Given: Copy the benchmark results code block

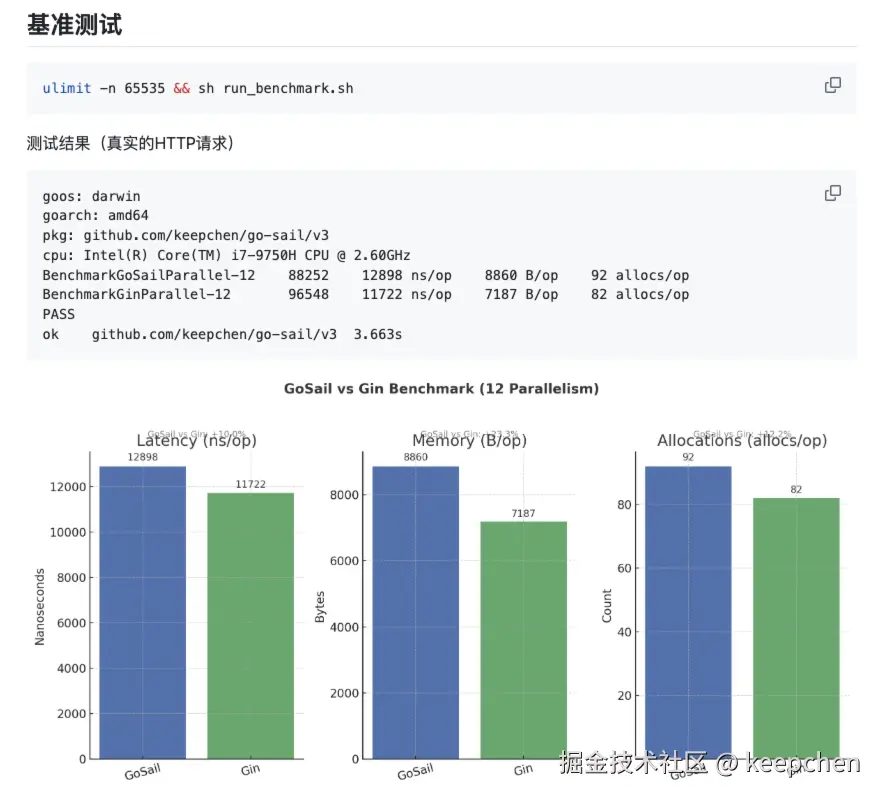Looking at the screenshot, I should pyautogui.click(x=832, y=193).
